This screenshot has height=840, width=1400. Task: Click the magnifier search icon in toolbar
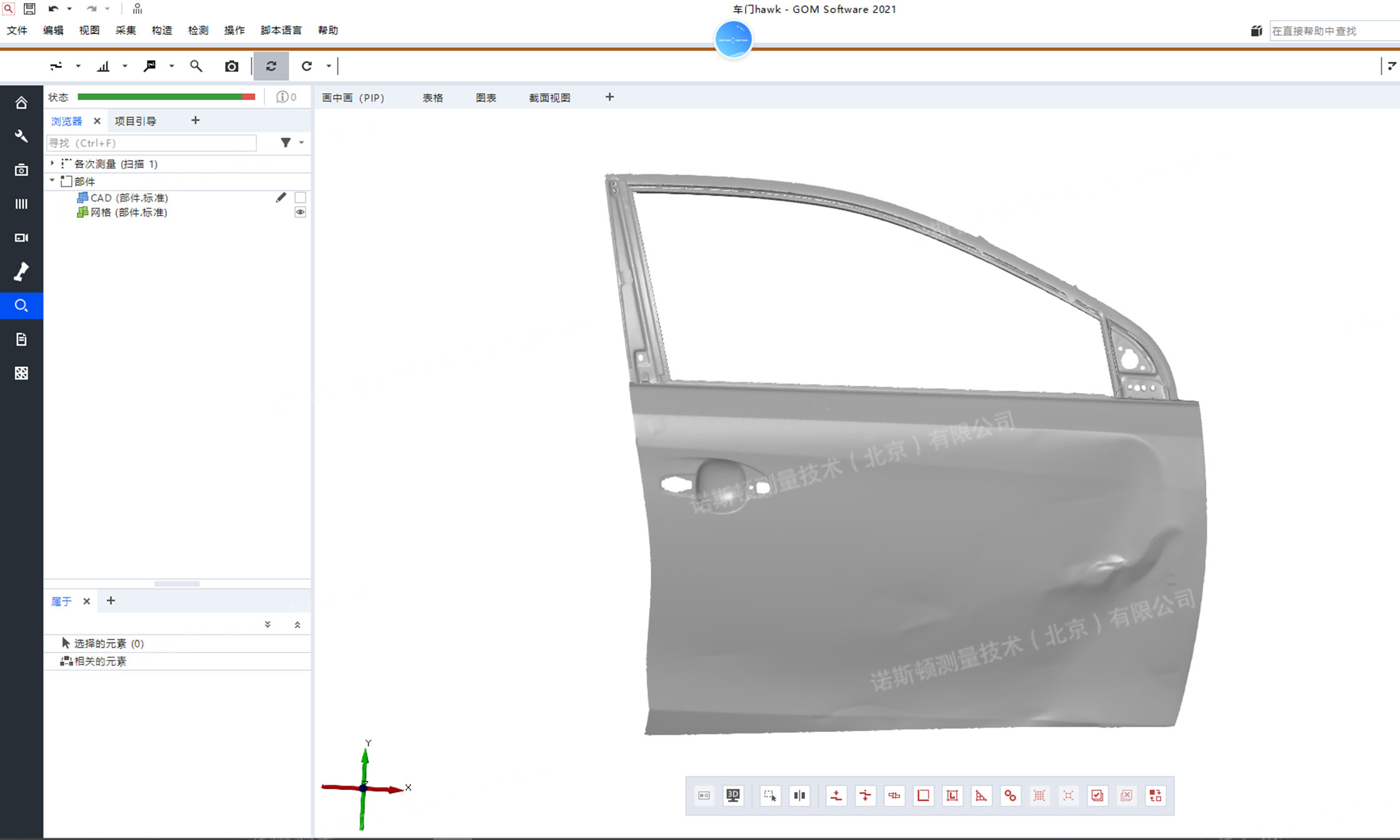click(196, 66)
